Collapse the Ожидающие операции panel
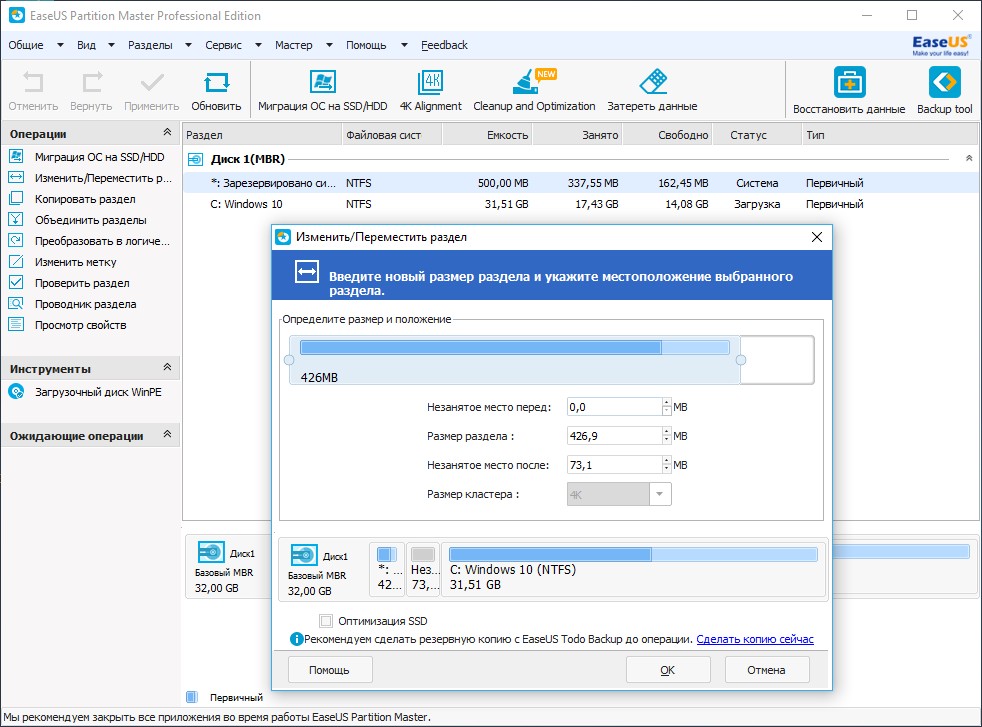The width and height of the screenshot is (982, 727). (x=167, y=434)
